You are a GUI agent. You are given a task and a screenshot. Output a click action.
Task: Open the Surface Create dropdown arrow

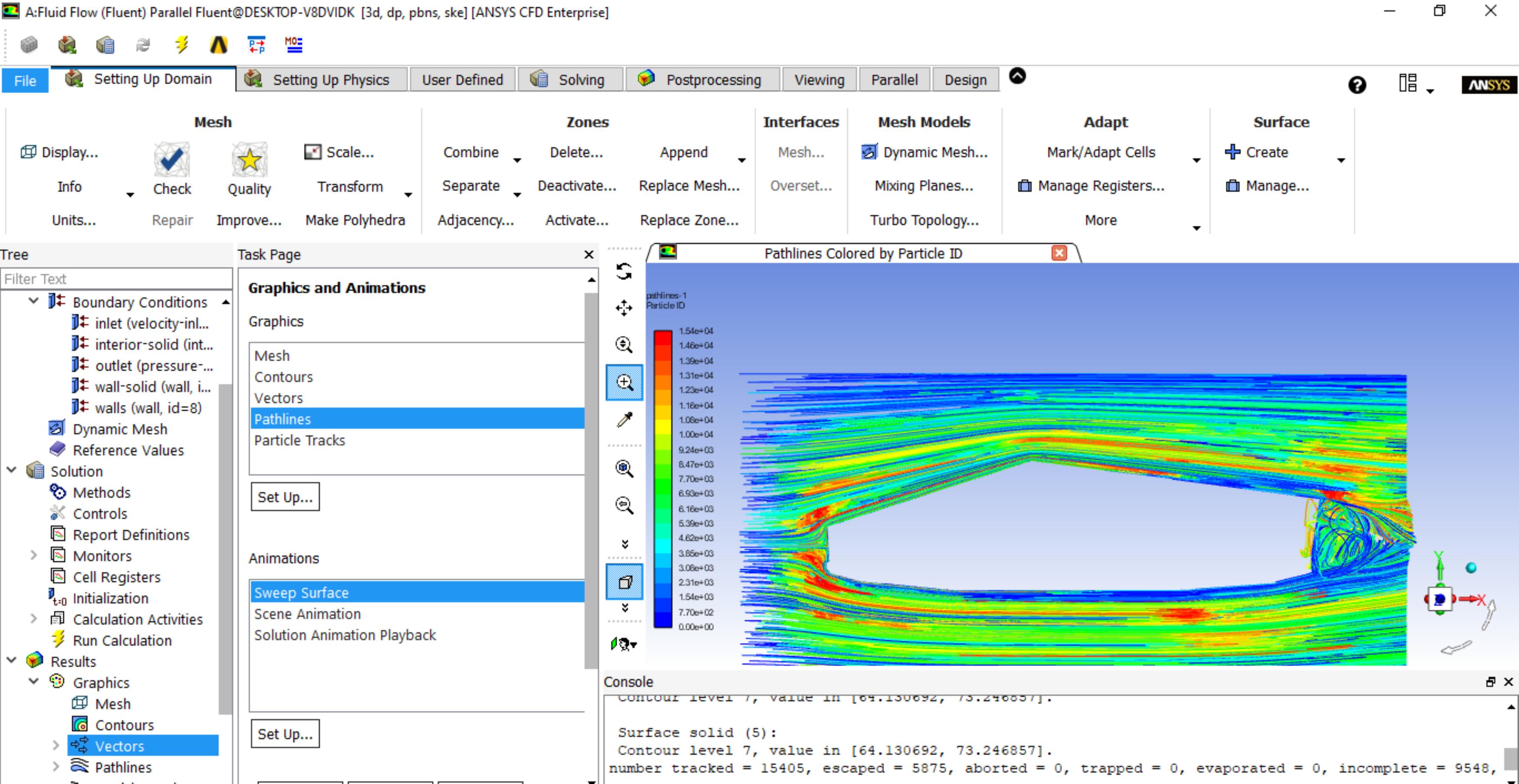(1341, 160)
